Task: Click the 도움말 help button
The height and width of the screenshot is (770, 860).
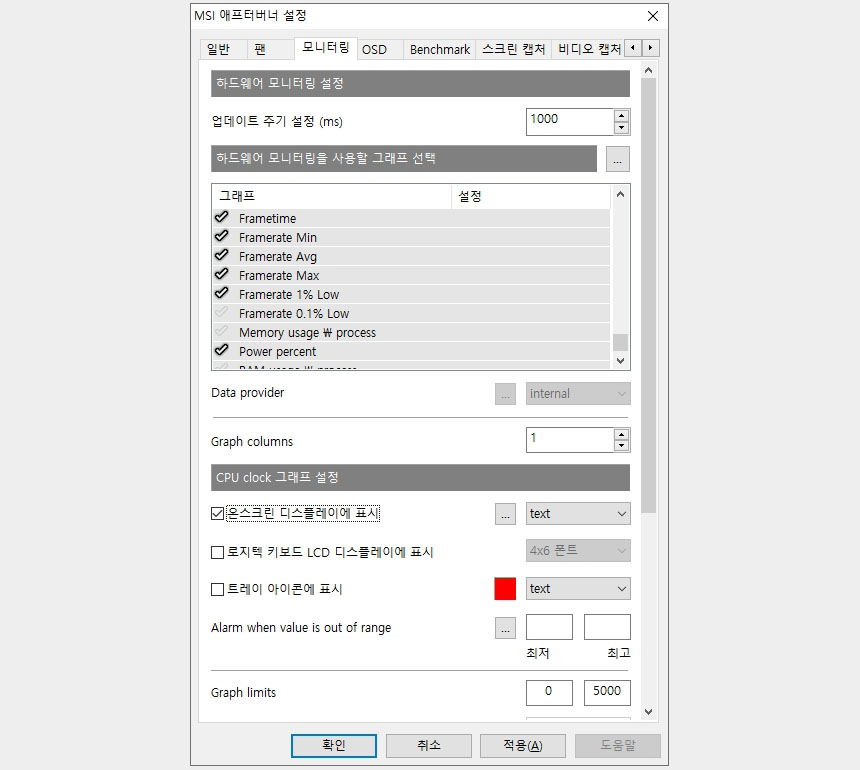Action: (x=618, y=745)
